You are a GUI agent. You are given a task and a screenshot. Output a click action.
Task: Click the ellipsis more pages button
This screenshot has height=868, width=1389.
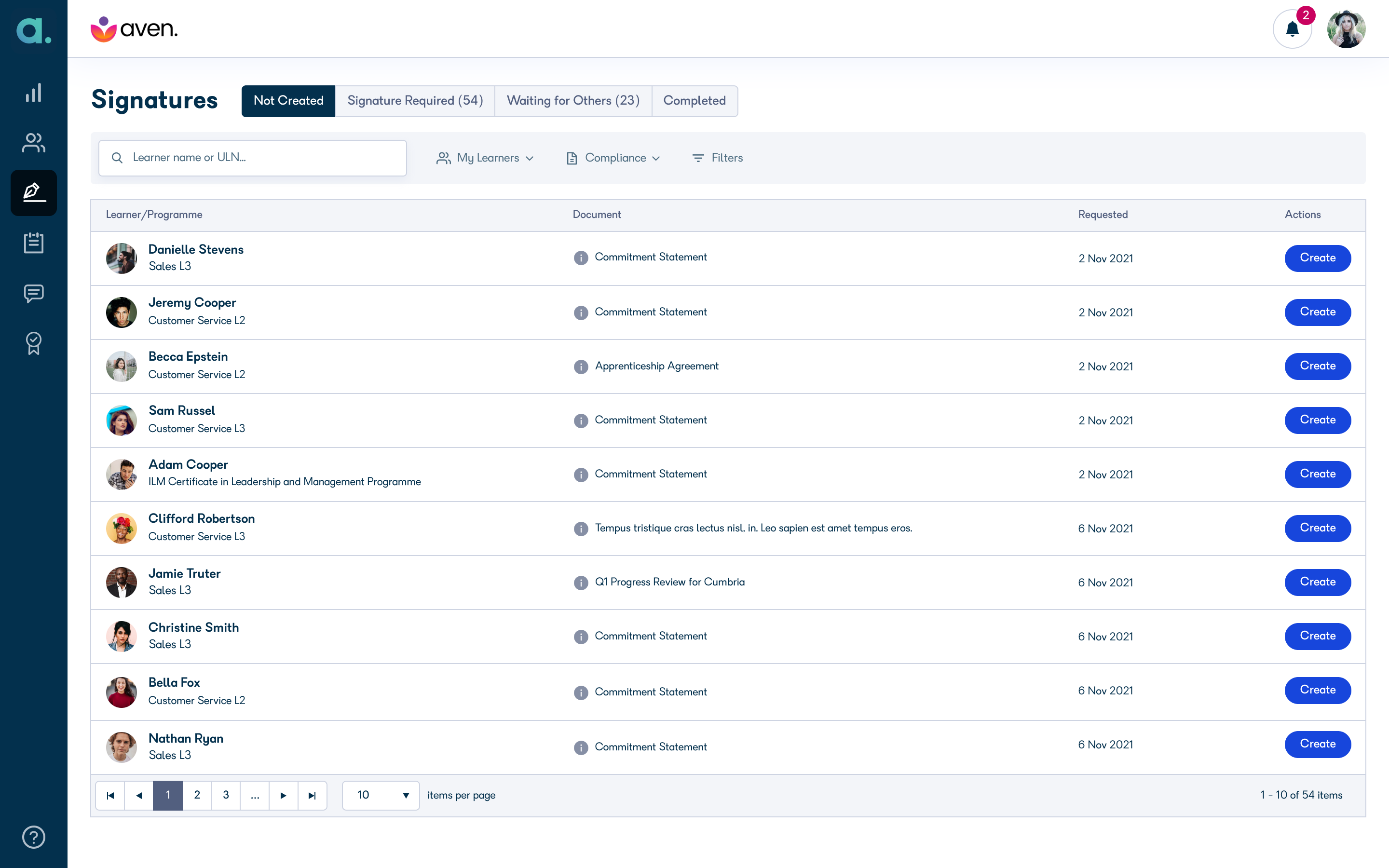[x=255, y=795]
